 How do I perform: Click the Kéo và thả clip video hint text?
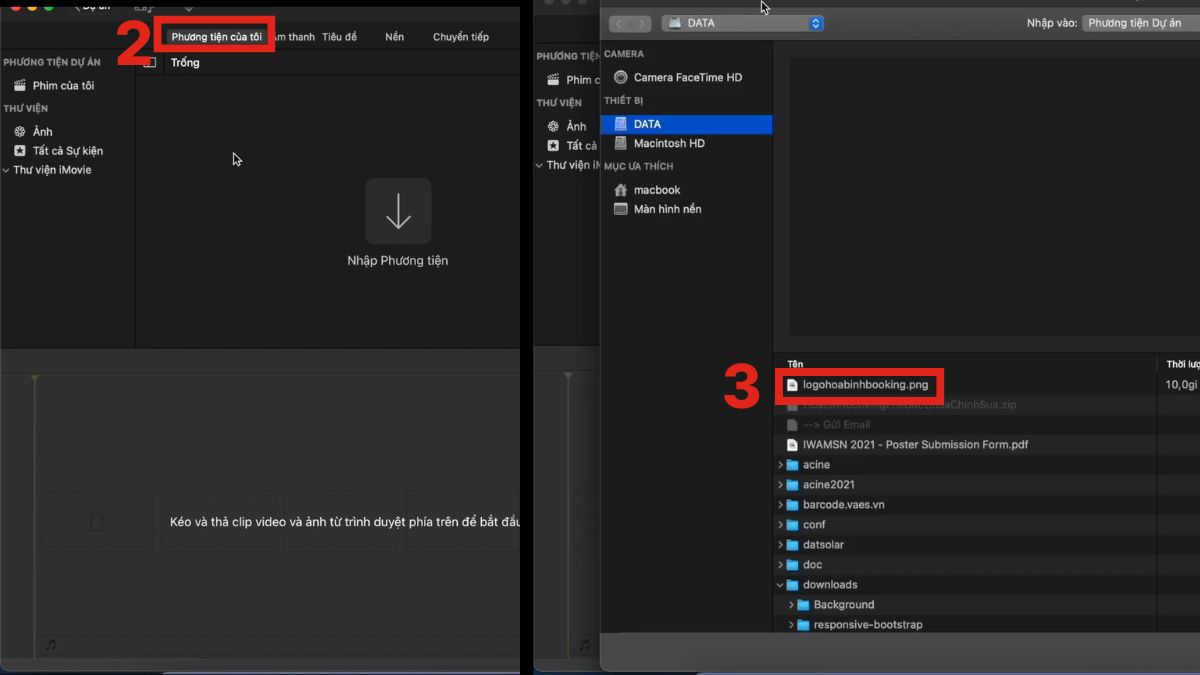tap(345, 522)
